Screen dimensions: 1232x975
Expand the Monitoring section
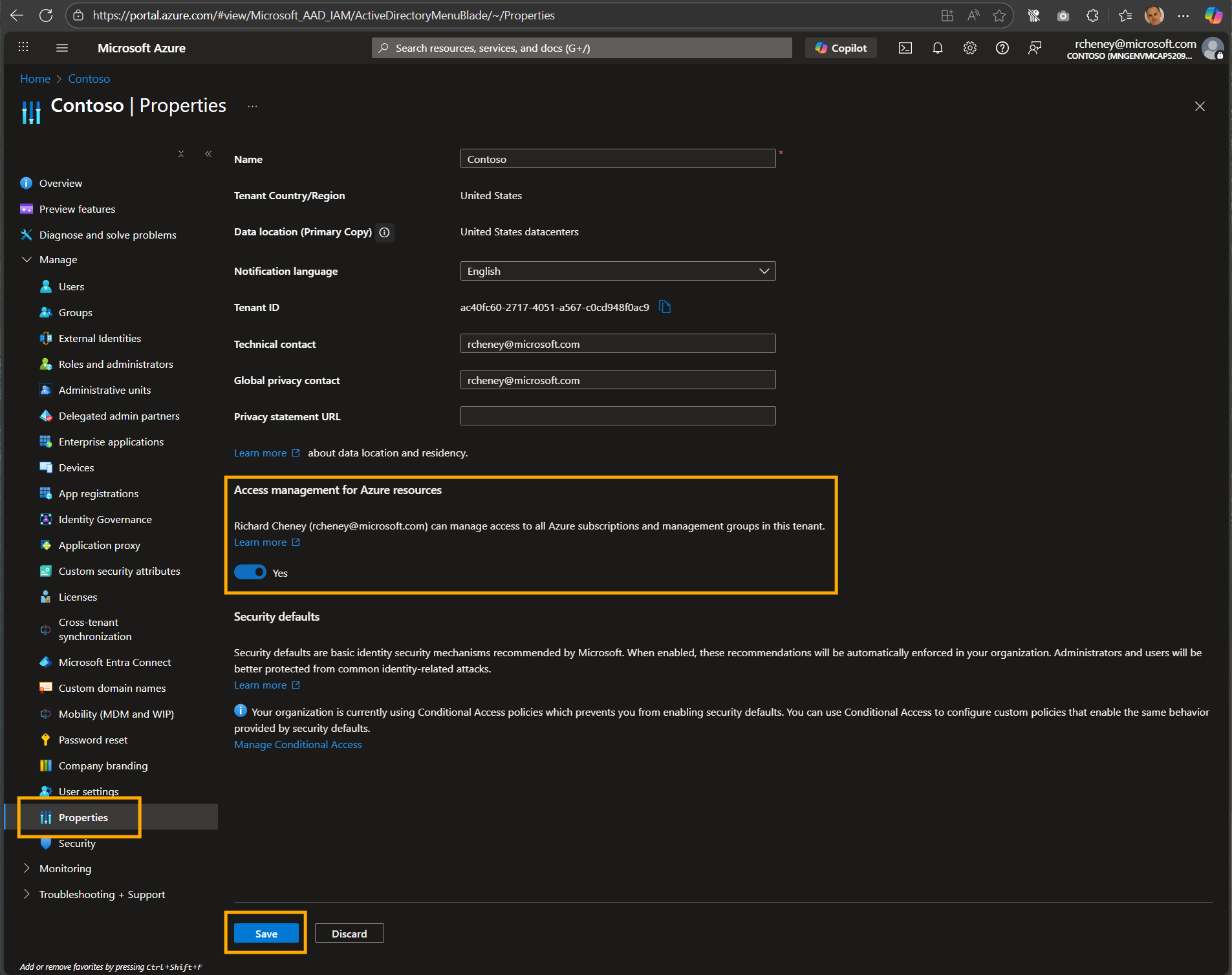26,868
